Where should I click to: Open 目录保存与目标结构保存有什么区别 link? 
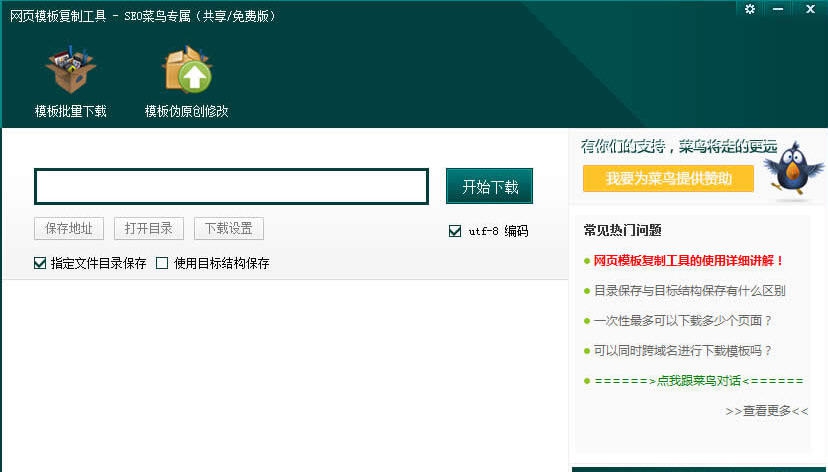[x=690, y=290]
